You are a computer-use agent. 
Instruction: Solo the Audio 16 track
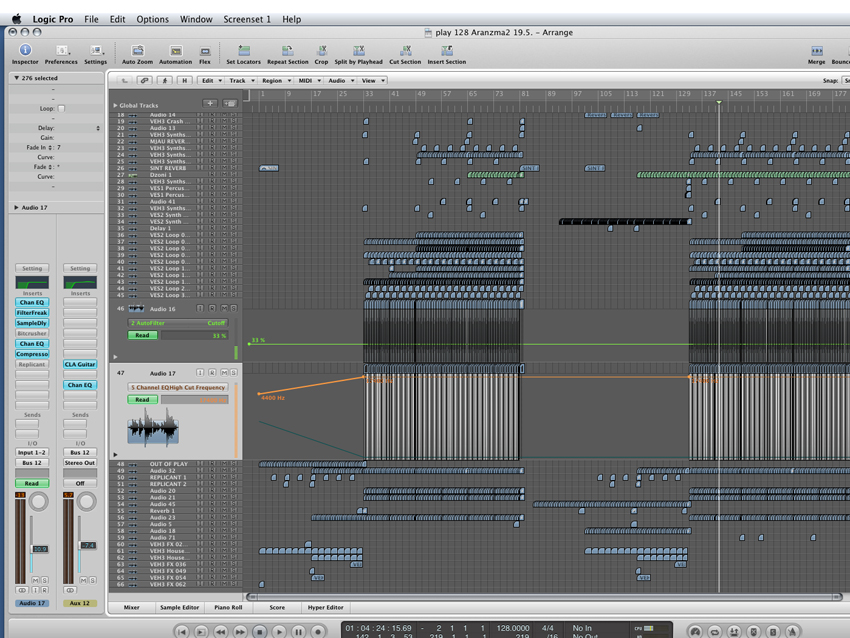pyautogui.click(x=234, y=308)
